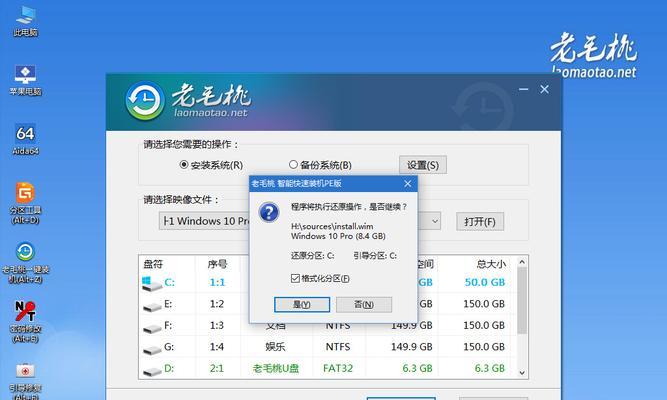The height and width of the screenshot is (400, 667).
Task: Click the FAT32 file system cell
Action: pyautogui.click(x=338, y=369)
